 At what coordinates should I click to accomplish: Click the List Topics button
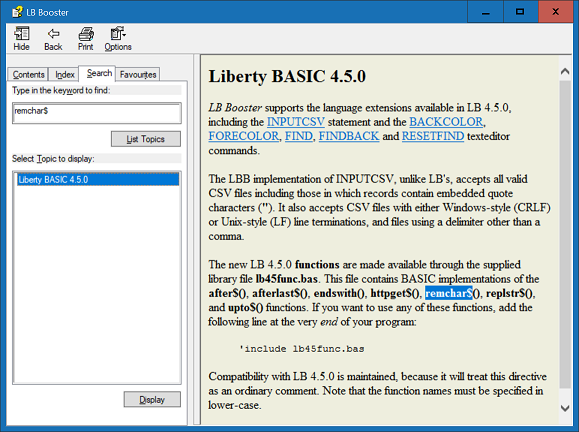pyautogui.click(x=146, y=139)
